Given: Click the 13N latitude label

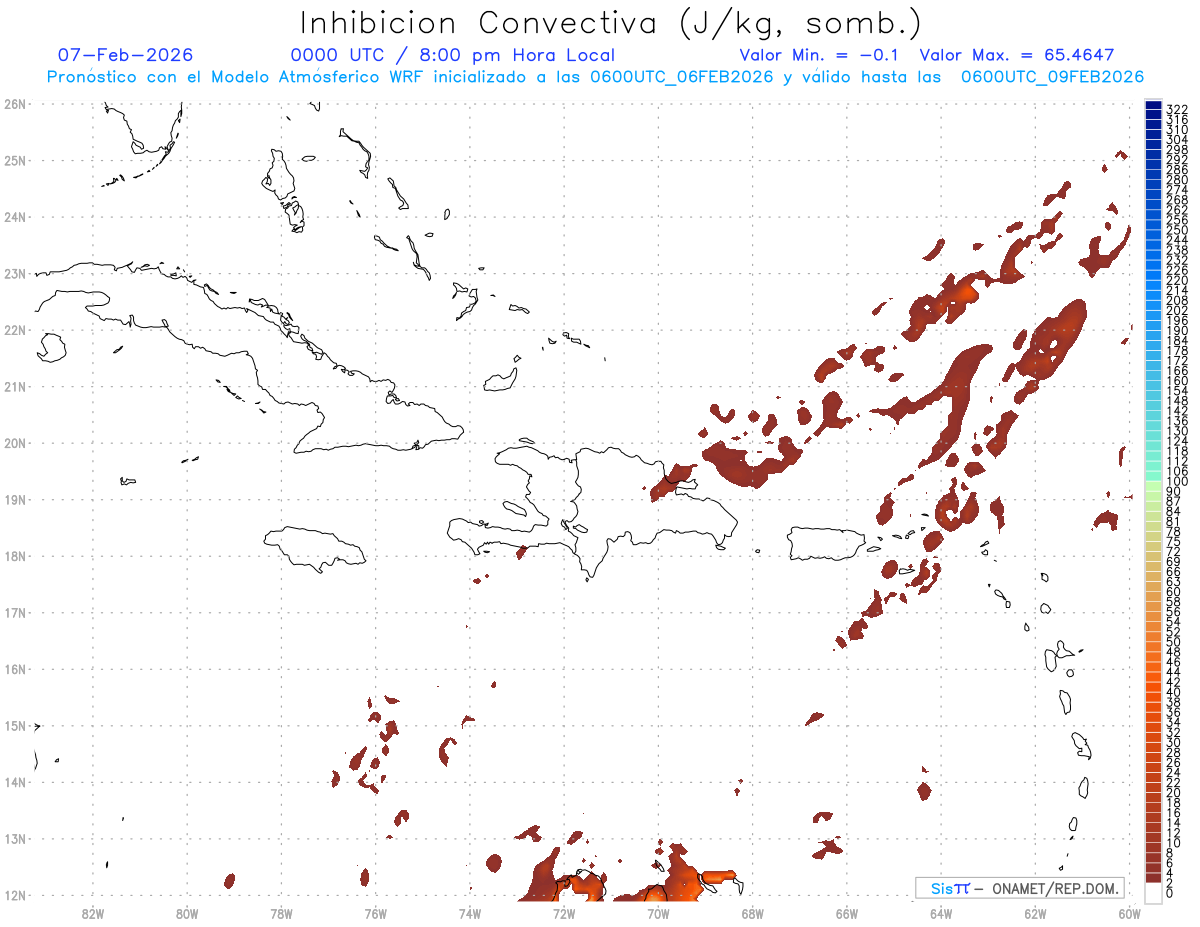Looking at the screenshot, I should pos(15,838).
